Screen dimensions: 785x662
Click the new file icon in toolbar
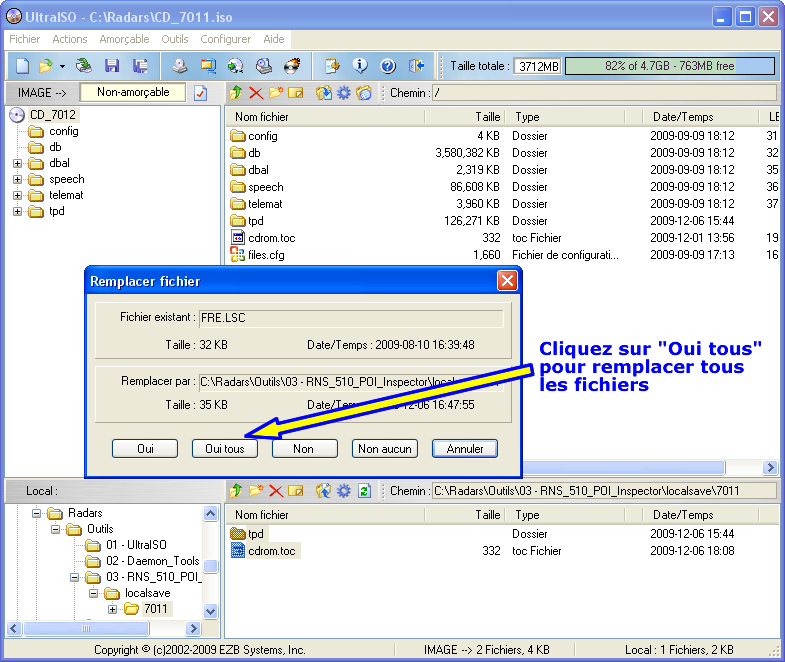(22, 66)
